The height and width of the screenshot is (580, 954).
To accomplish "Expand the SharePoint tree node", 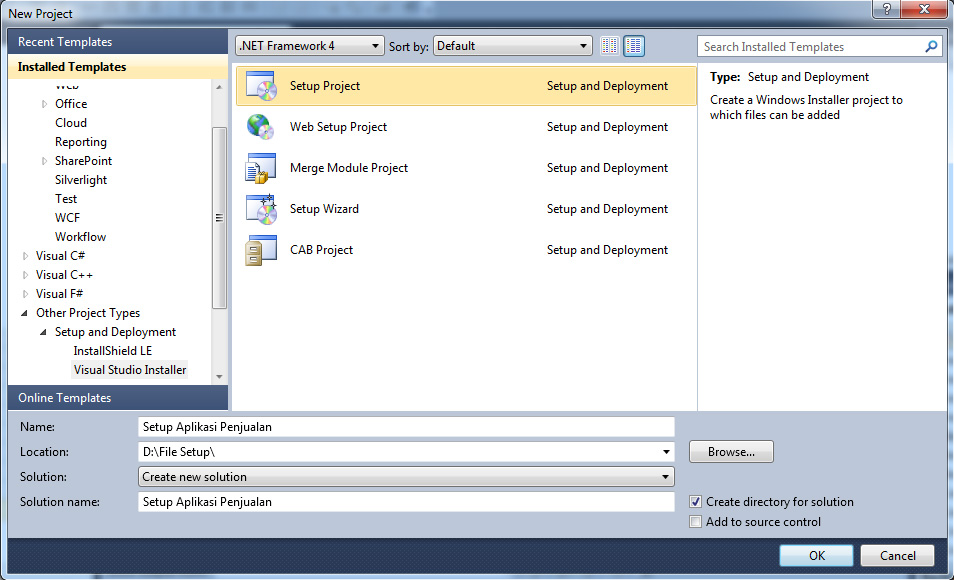I will click(x=44, y=161).
